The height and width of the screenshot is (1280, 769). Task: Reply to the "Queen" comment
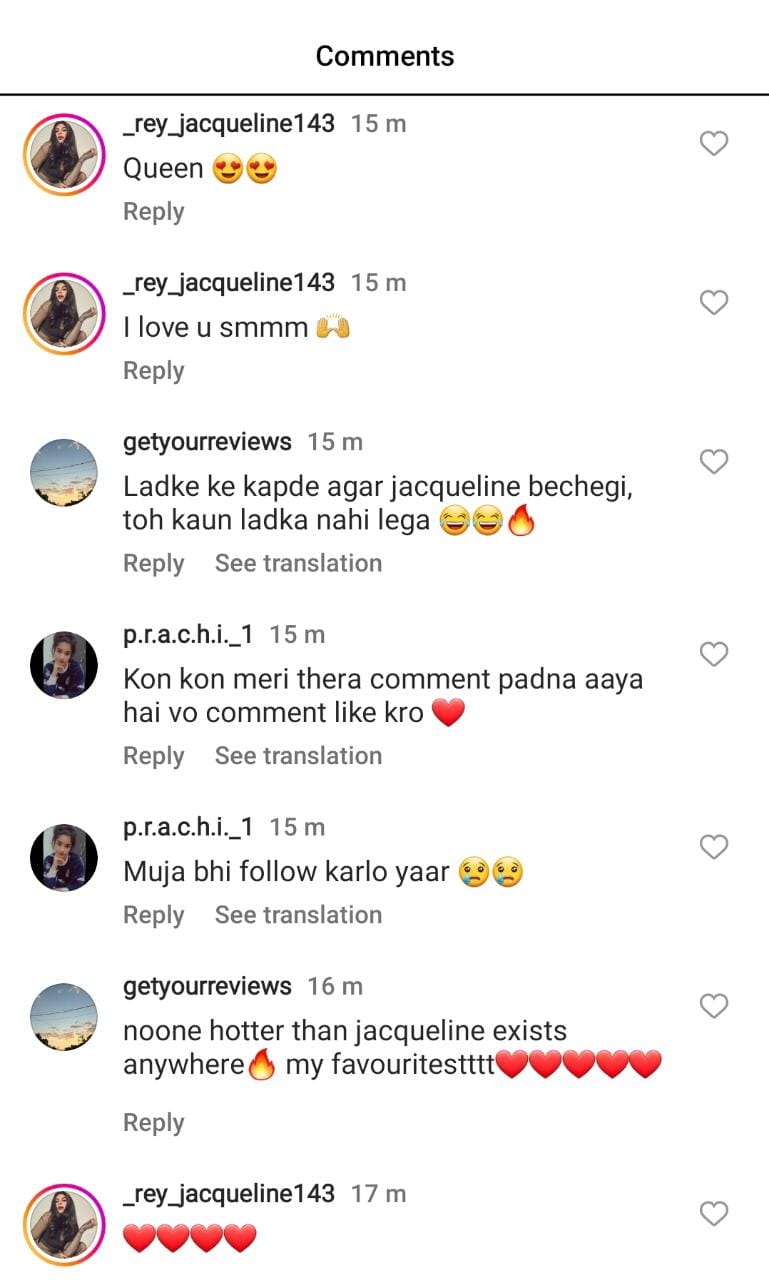[153, 212]
